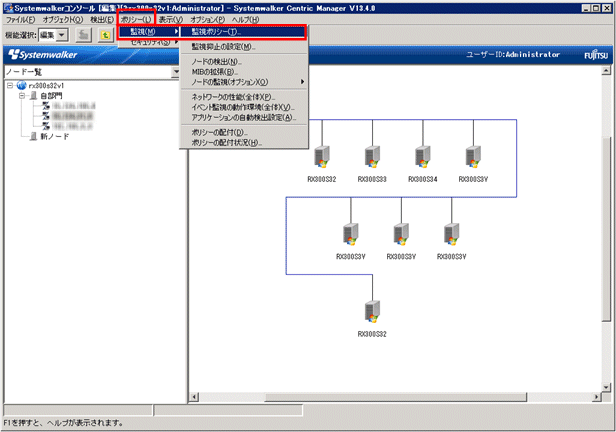Viewport: 616px width, 432px height.
Task: Select the RX300S3Y server beside RX300S34
Action: tap(473, 157)
